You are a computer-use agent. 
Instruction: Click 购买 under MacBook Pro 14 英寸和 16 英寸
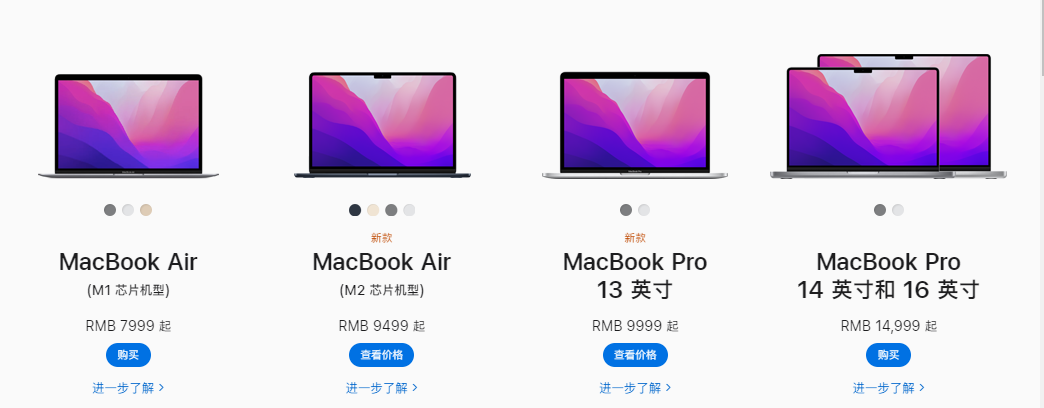pyautogui.click(x=888, y=355)
